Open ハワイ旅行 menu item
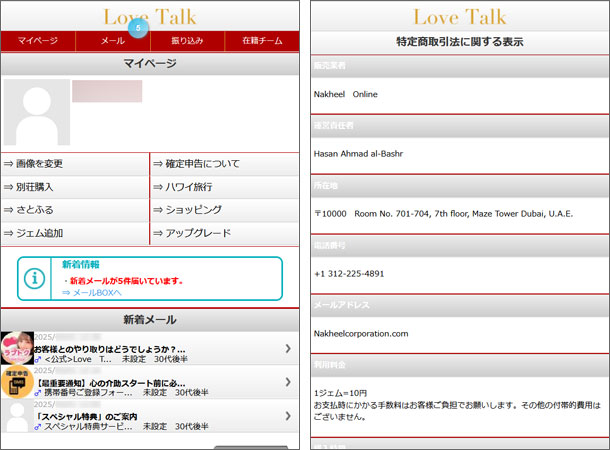610x450 pixels. 224,187
